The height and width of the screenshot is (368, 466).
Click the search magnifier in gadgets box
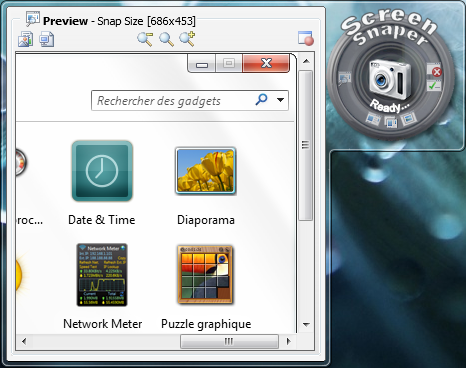pos(261,100)
